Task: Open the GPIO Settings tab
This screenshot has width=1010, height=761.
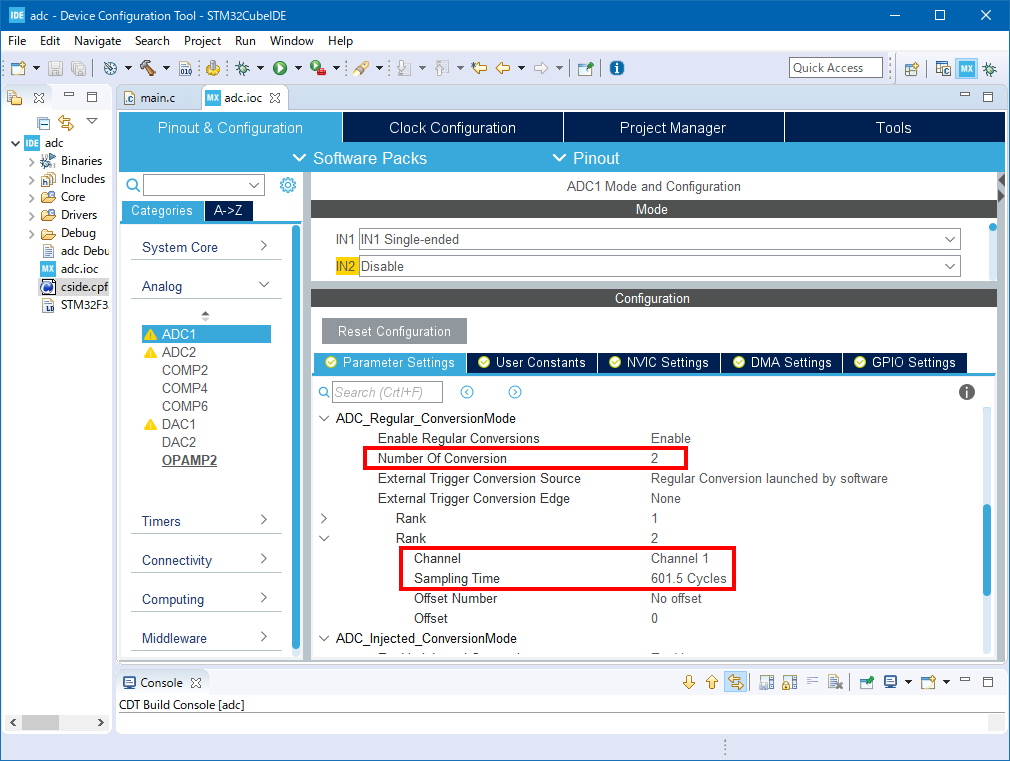Action: (x=905, y=363)
